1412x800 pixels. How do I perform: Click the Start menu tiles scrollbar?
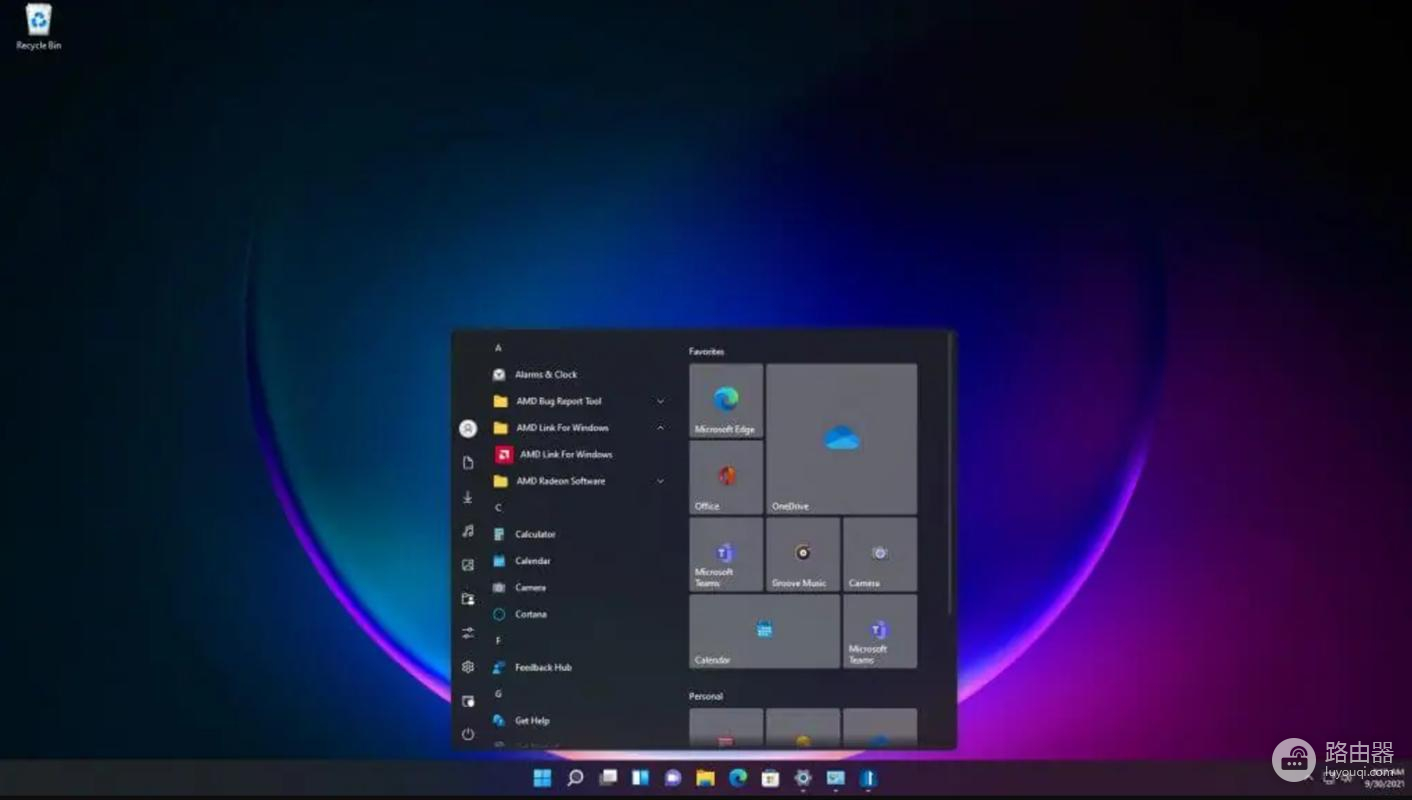tap(949, 473)
